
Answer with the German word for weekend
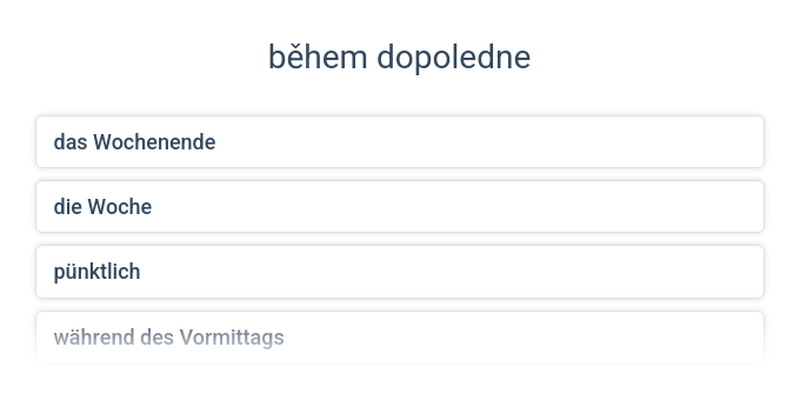400,142
